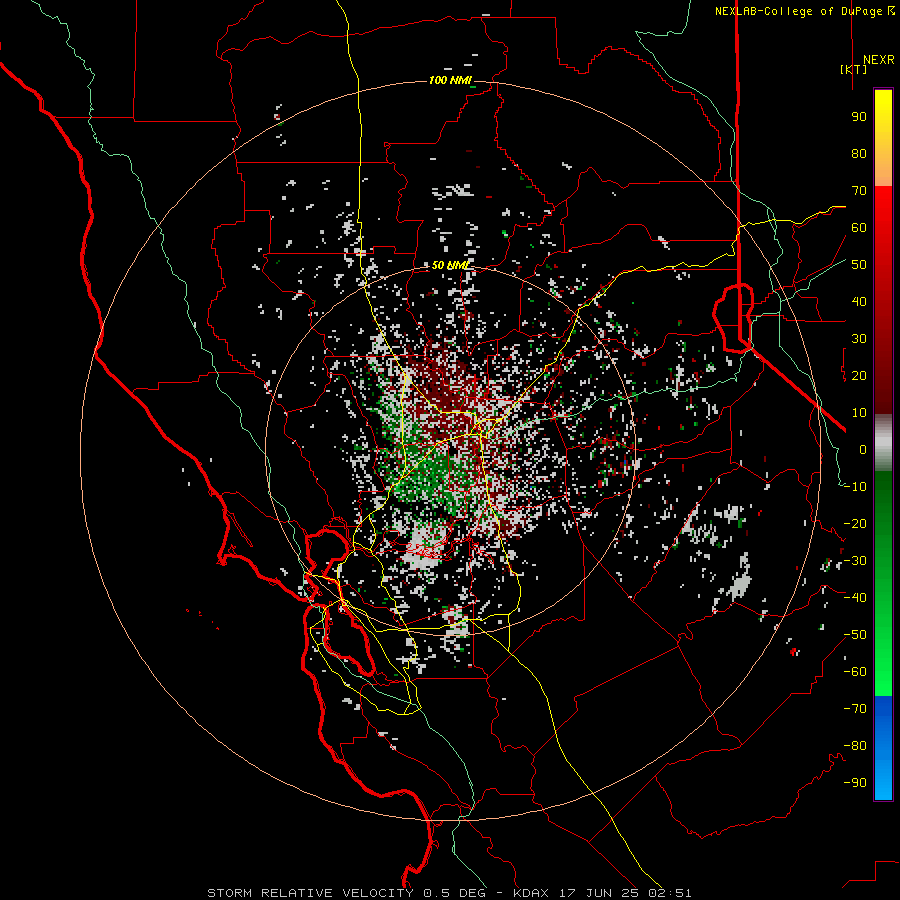This screenshot has height=900, width=900.
Task: Click the -80 scale value
Action: (x=855, y=746)
